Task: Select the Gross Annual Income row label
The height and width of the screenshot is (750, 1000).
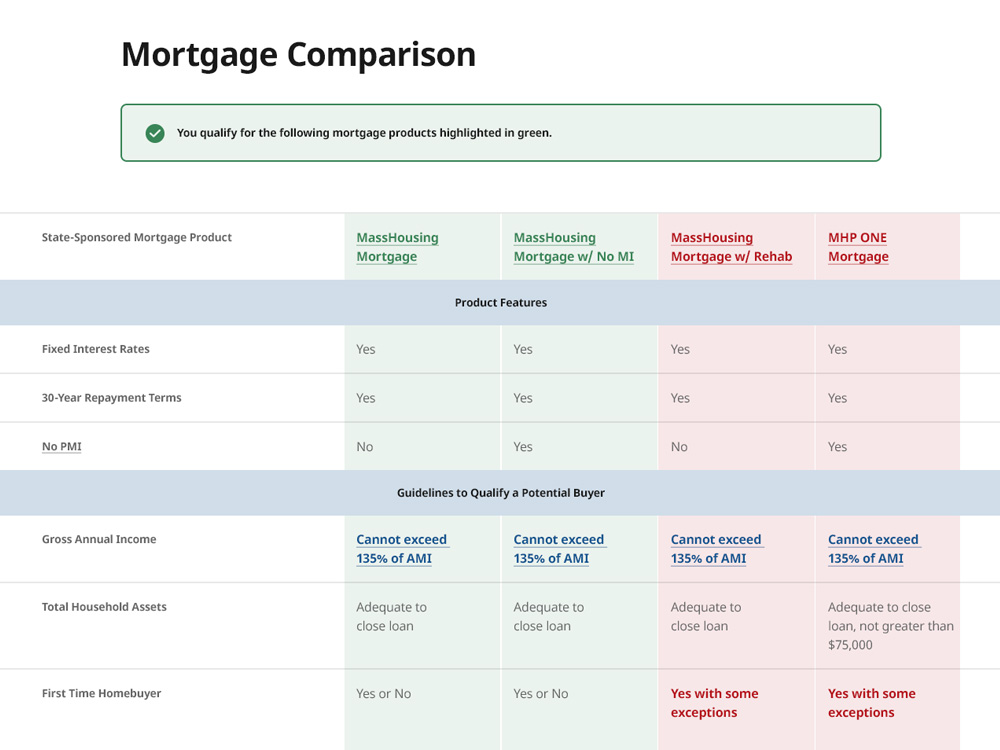Action: click(x=99, y=539)
